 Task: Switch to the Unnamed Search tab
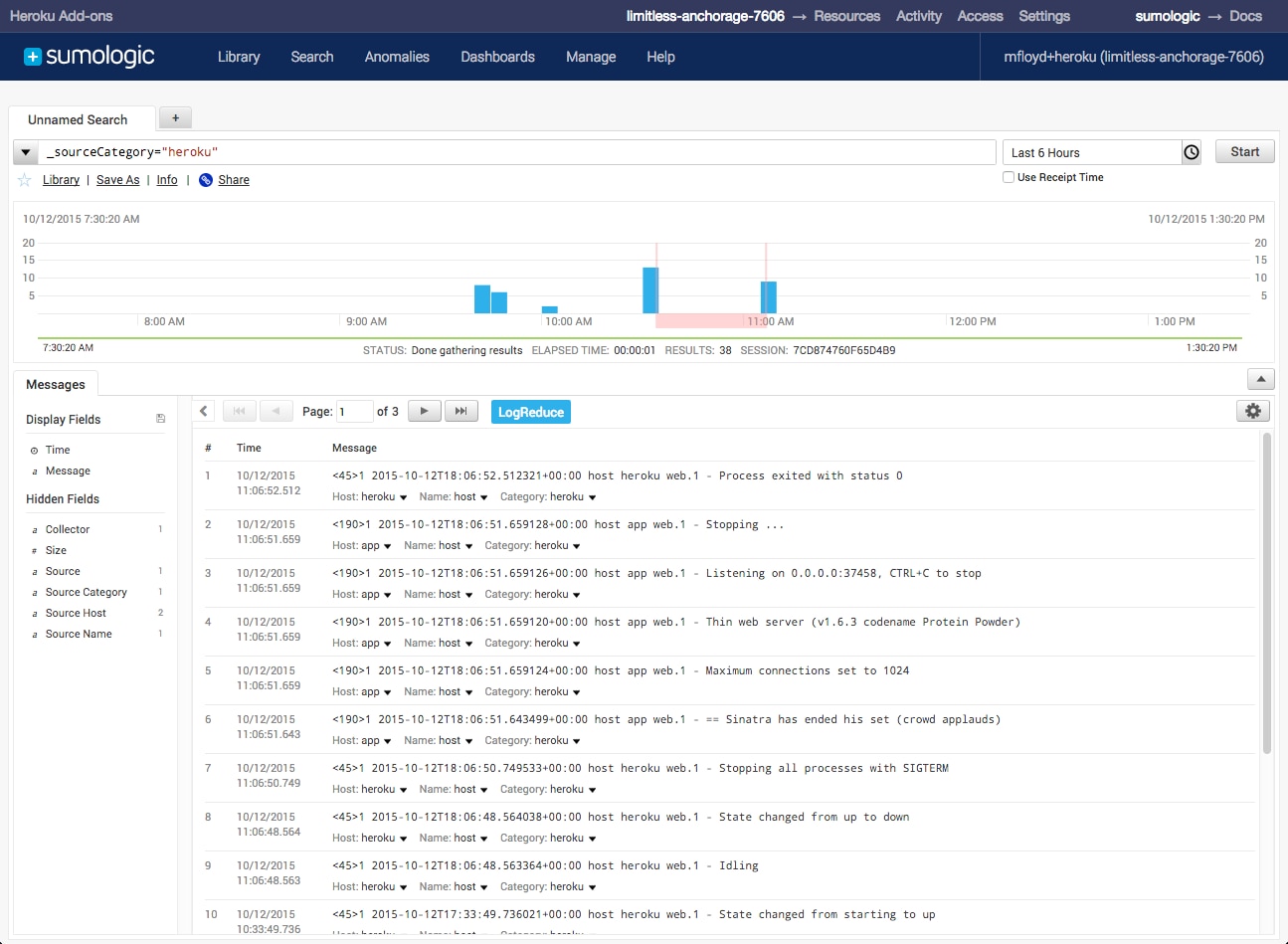[x=80, y=119]
